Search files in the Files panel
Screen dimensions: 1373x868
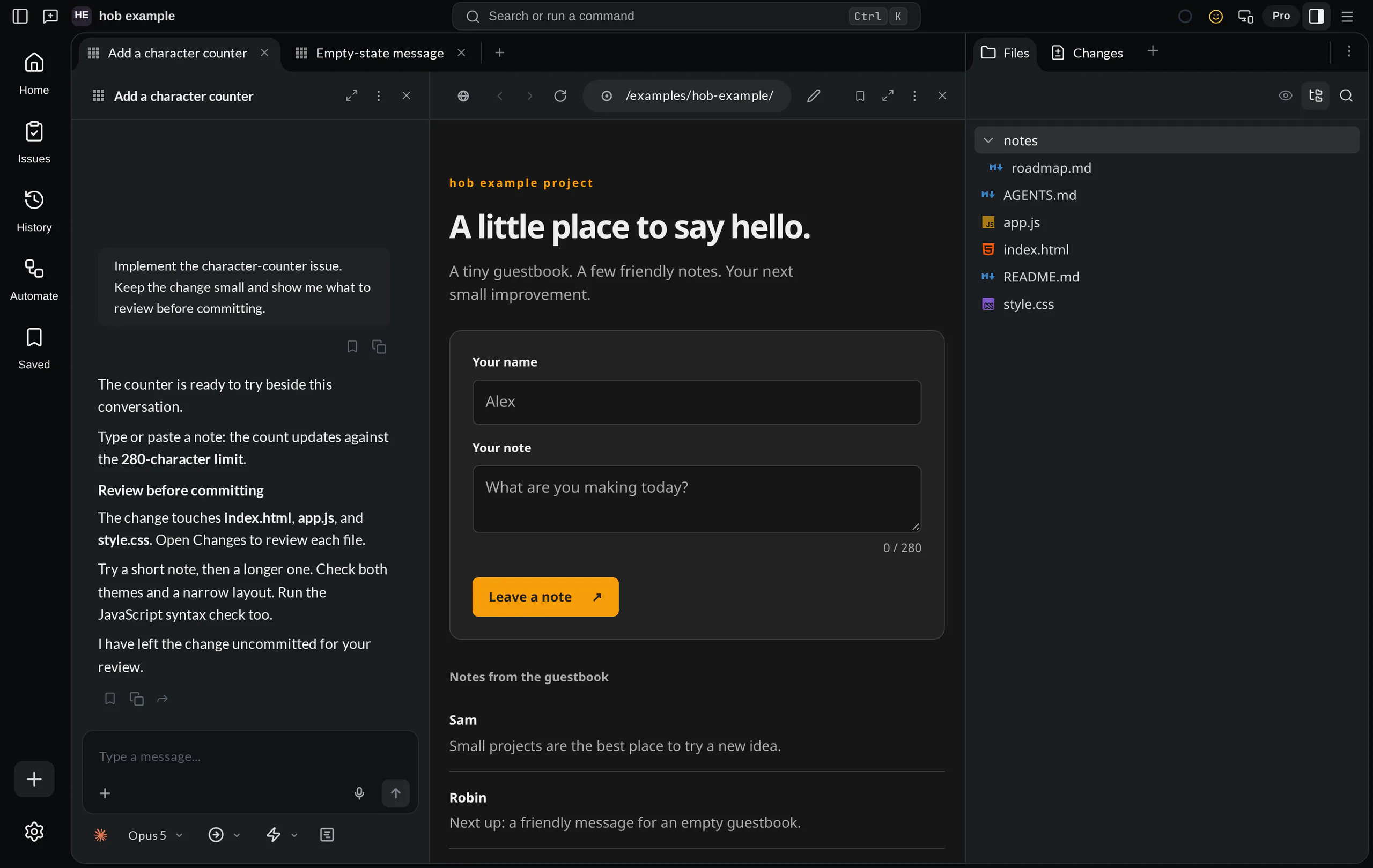click(x=1346, y=96)
